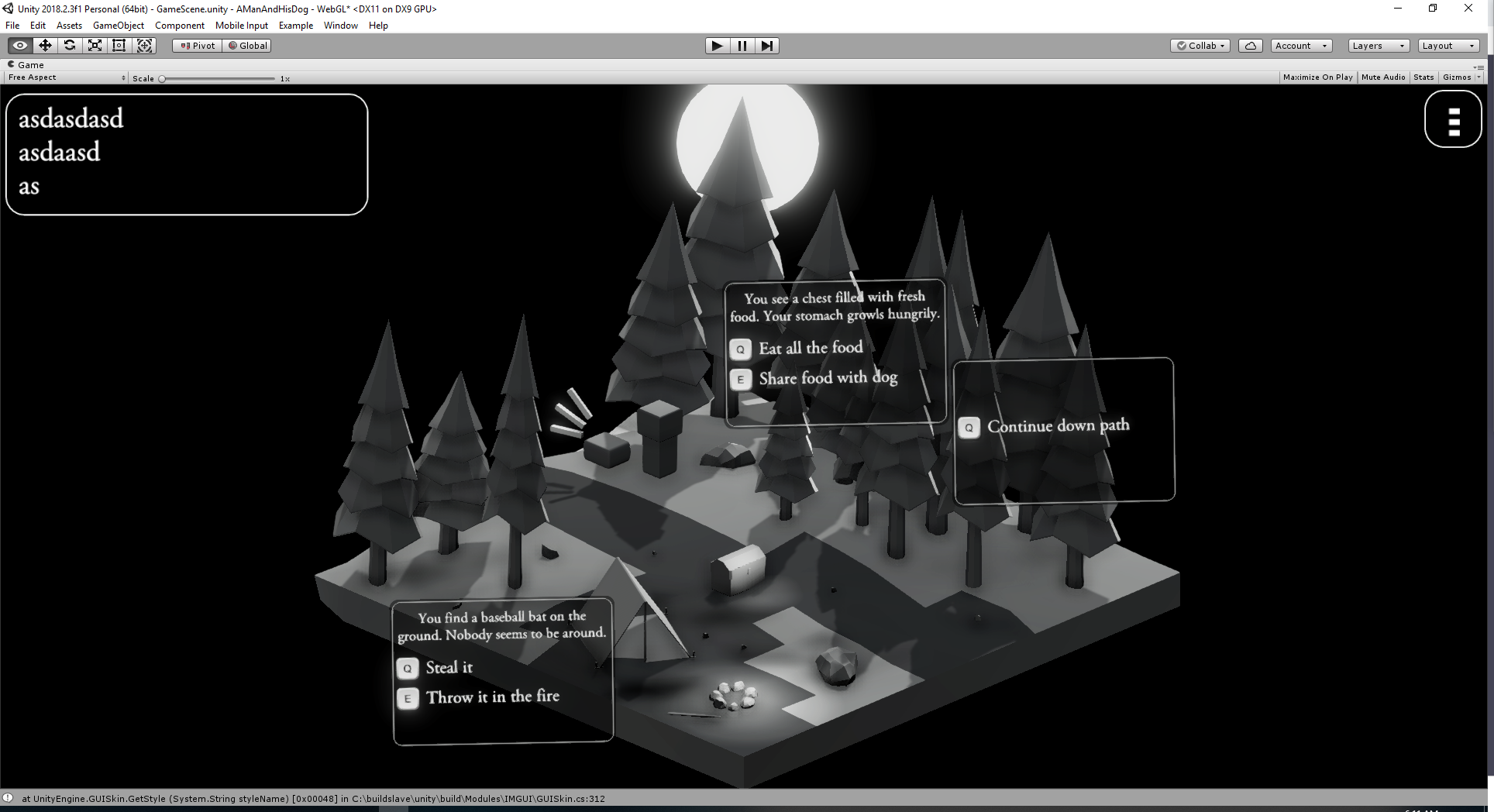Expand the Free Aspect dropdown
The height and width of the screenshot is (812, 1494).
click(x=66, y=77)
